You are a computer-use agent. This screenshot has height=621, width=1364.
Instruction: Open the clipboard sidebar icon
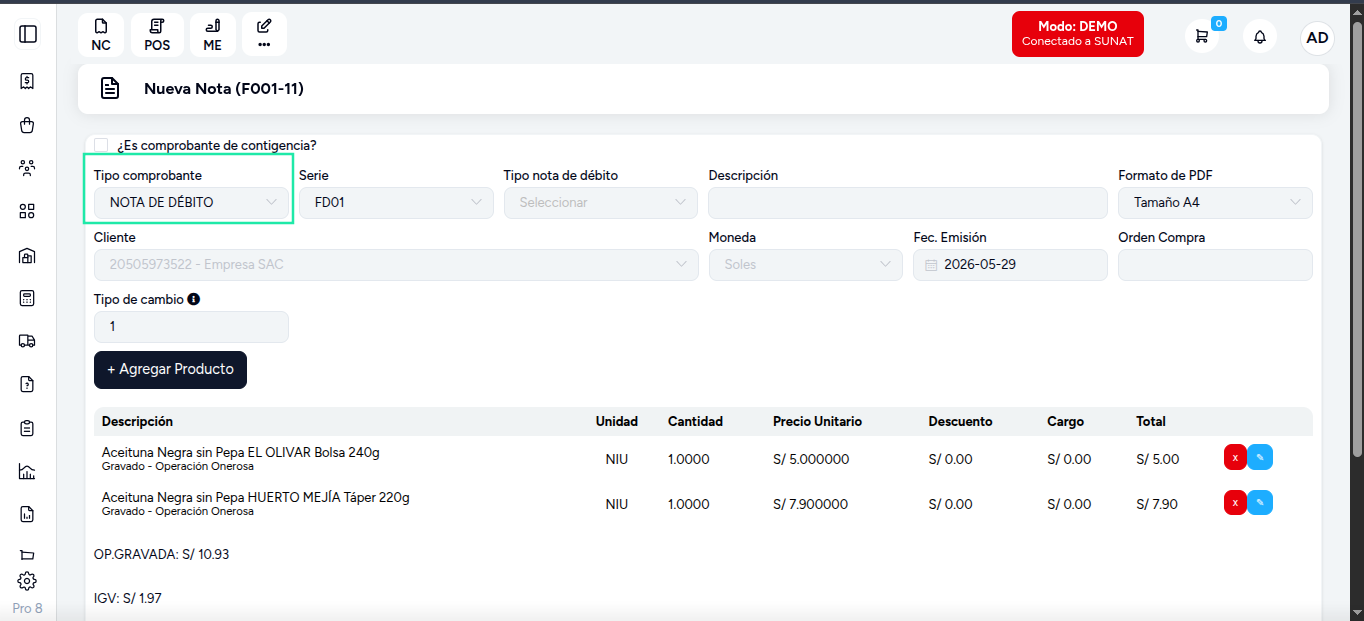(28, 428)
